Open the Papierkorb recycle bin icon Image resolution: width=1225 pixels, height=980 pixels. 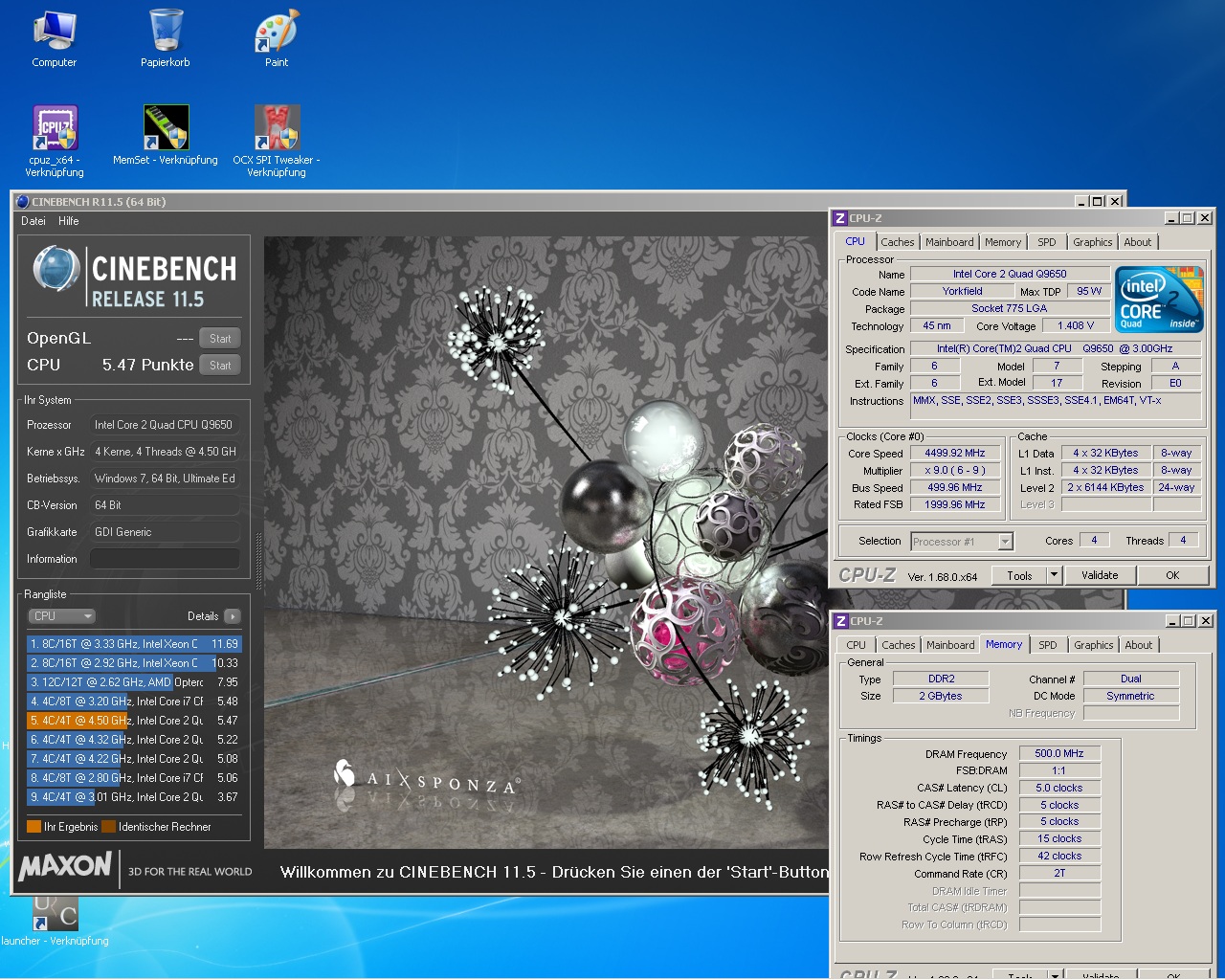(x=166, y=38)
